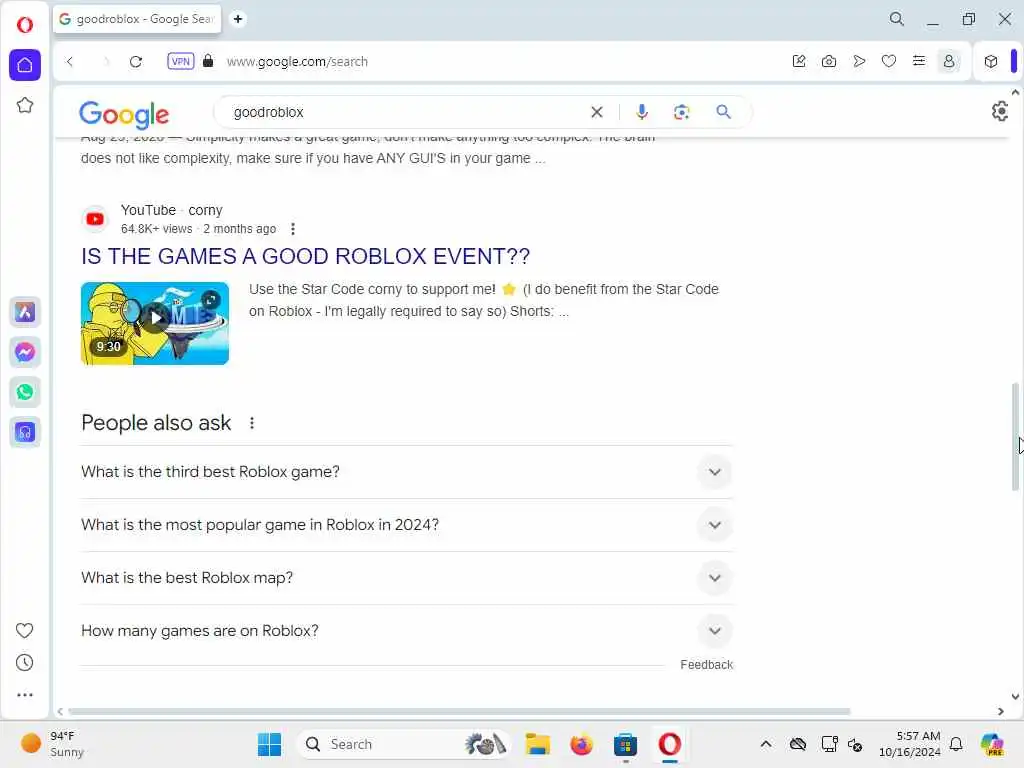
Task: Click the taskbar Search box
Action: (403, 744)
